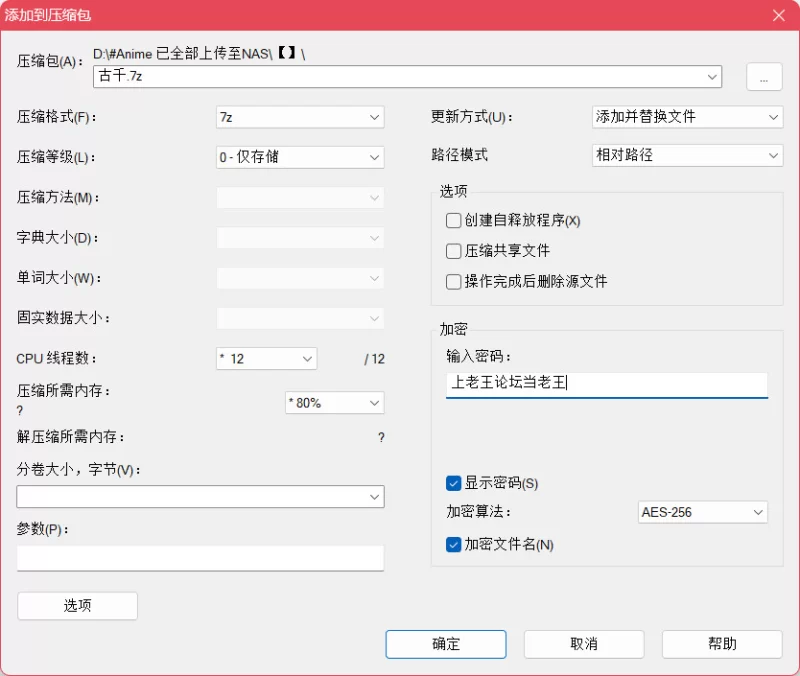
Task: Expand the compression level dropdown
Action: [300, 157]
